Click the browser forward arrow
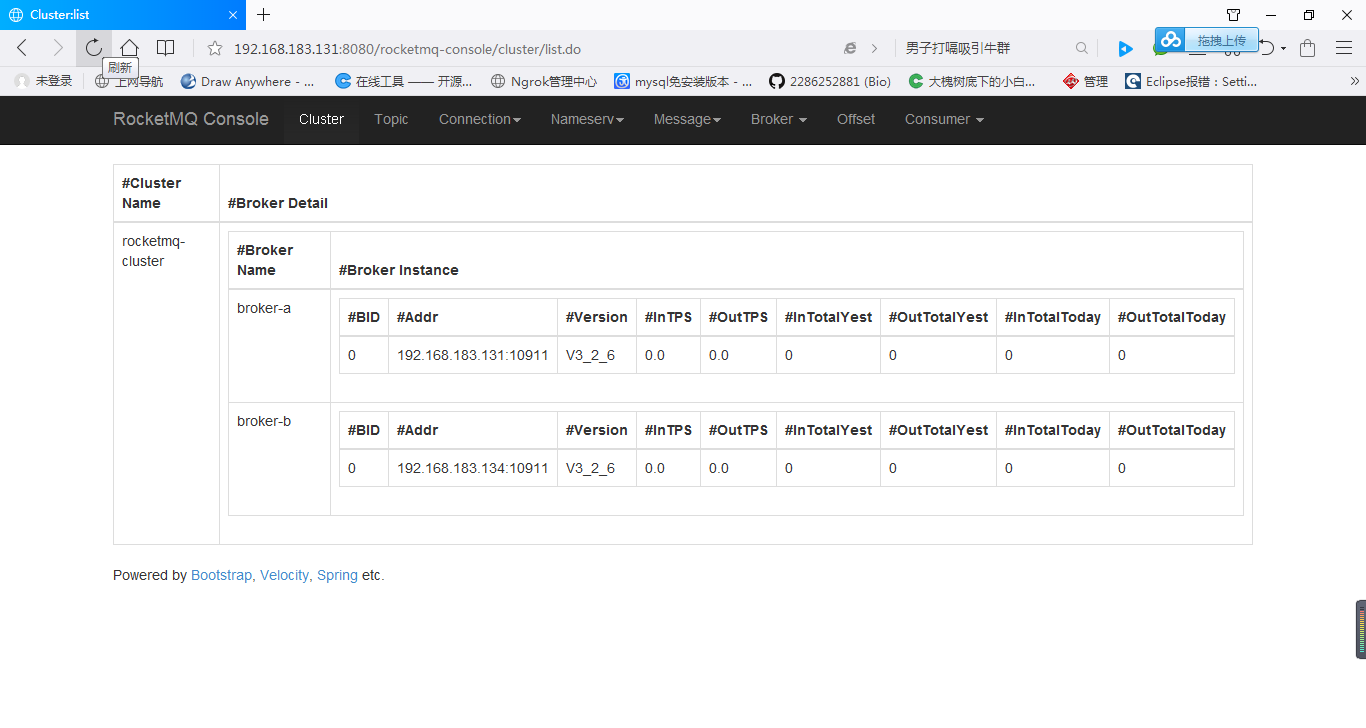The height and width of the screenshot is (728, 1366). pyautogui.click(x=57, y=48)
